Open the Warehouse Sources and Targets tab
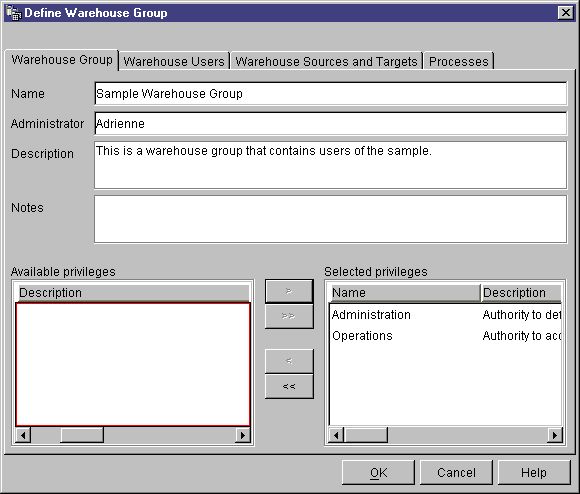Viewport: 580px width, 494px height. 326,61
